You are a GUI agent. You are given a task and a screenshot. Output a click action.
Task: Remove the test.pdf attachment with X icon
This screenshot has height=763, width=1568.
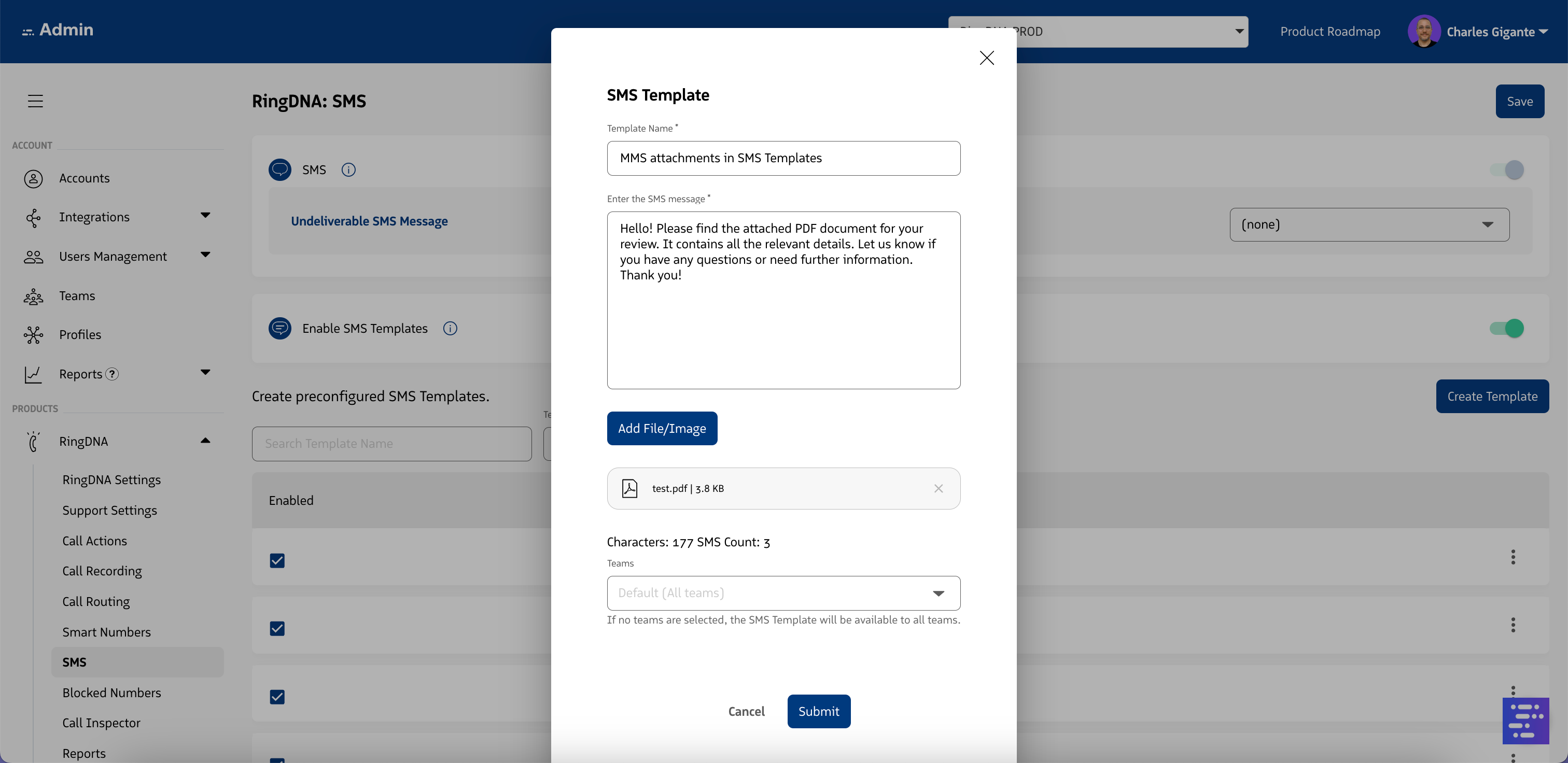[x=938, y=489]
